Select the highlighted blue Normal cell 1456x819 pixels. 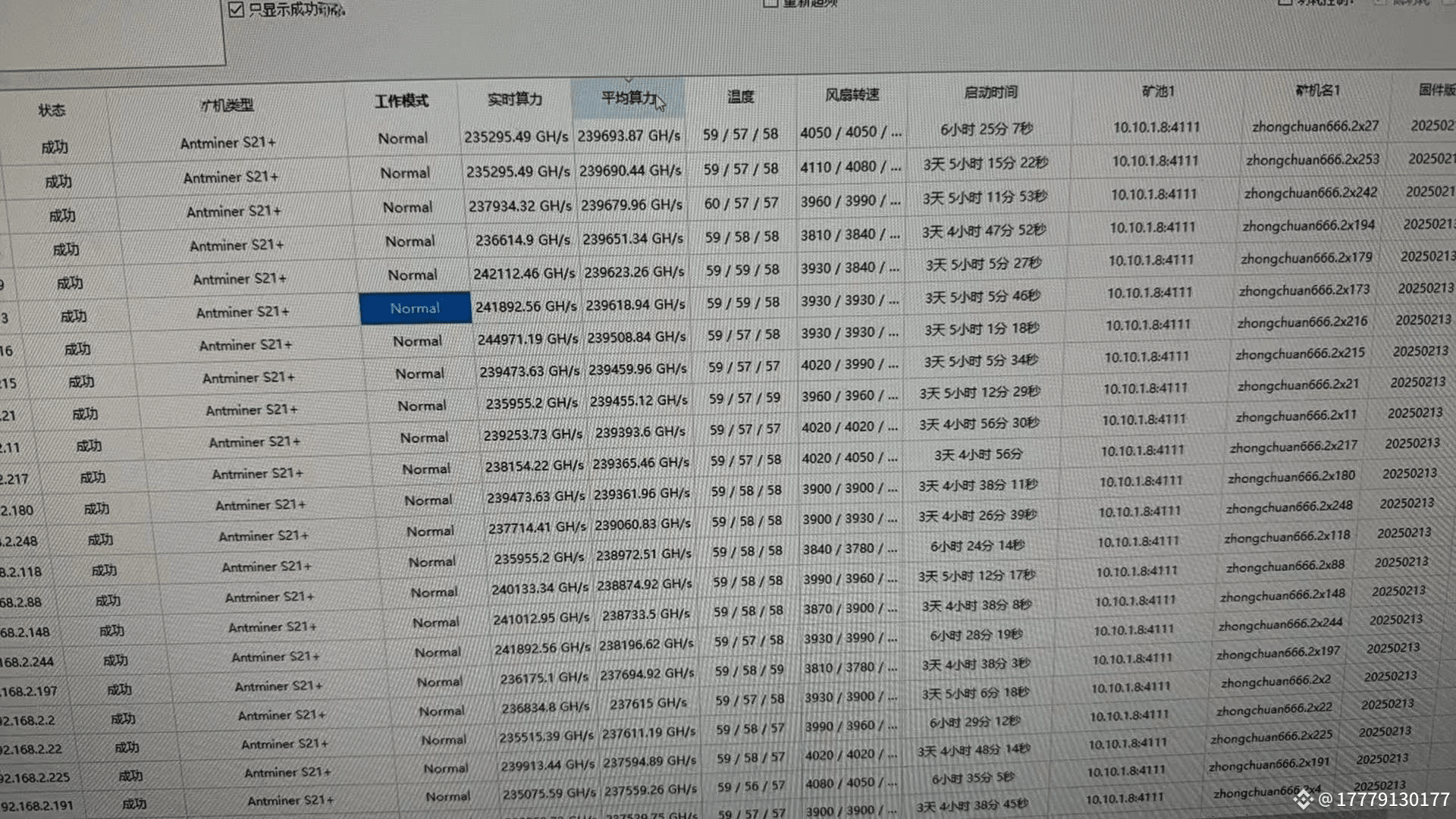click(415, 308)
